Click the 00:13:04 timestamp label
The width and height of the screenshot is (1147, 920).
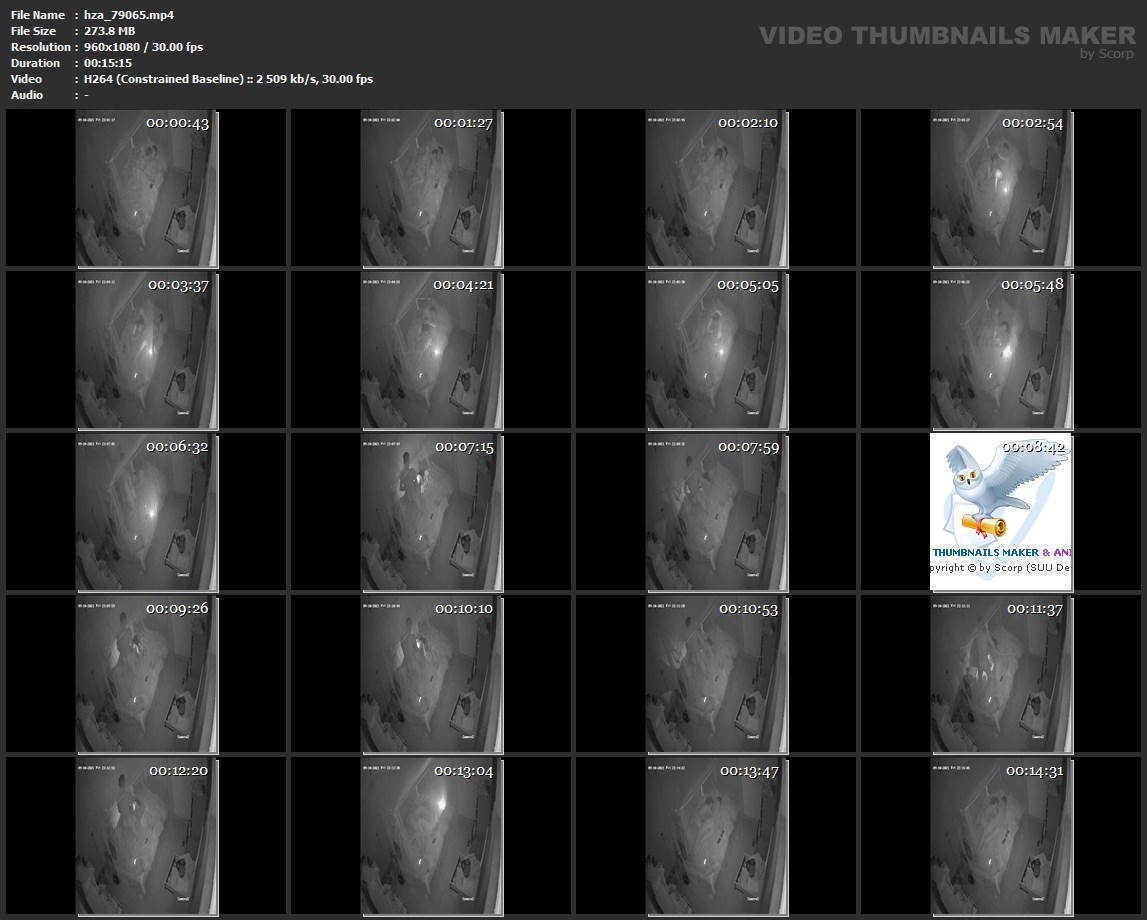(463, 771)
